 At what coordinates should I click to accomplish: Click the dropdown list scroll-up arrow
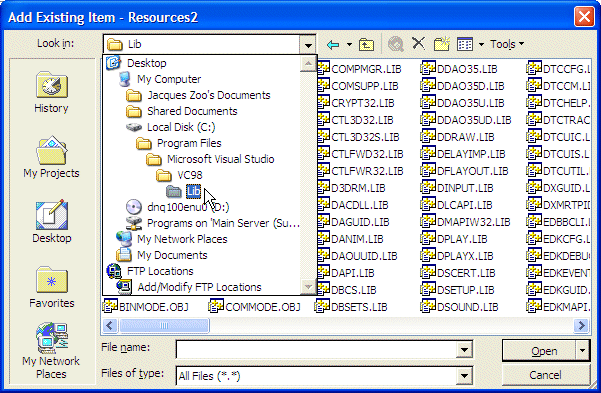(x=308, y=64)
